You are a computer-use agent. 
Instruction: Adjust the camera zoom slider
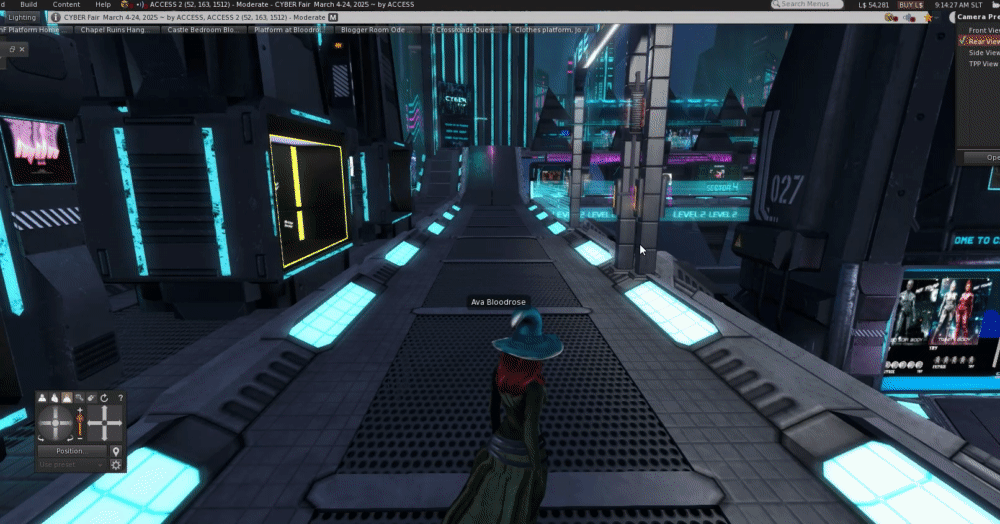pyautogui.click(x=80, y=423)
